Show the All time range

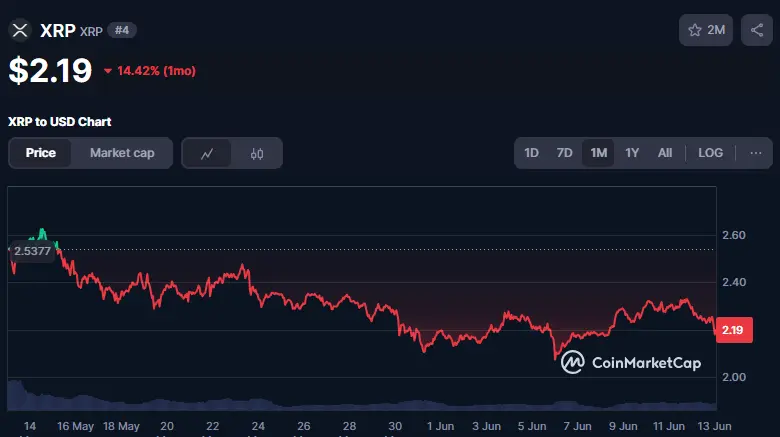pyautogui.click(x=665, y=153)
